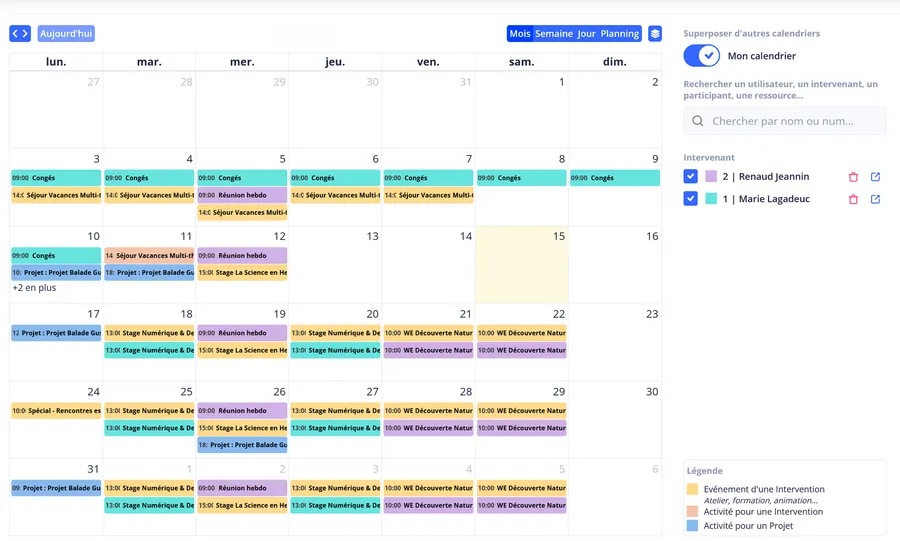Switch to the Planning view
This screenshot has width=900, height=541.
point(620,34)
